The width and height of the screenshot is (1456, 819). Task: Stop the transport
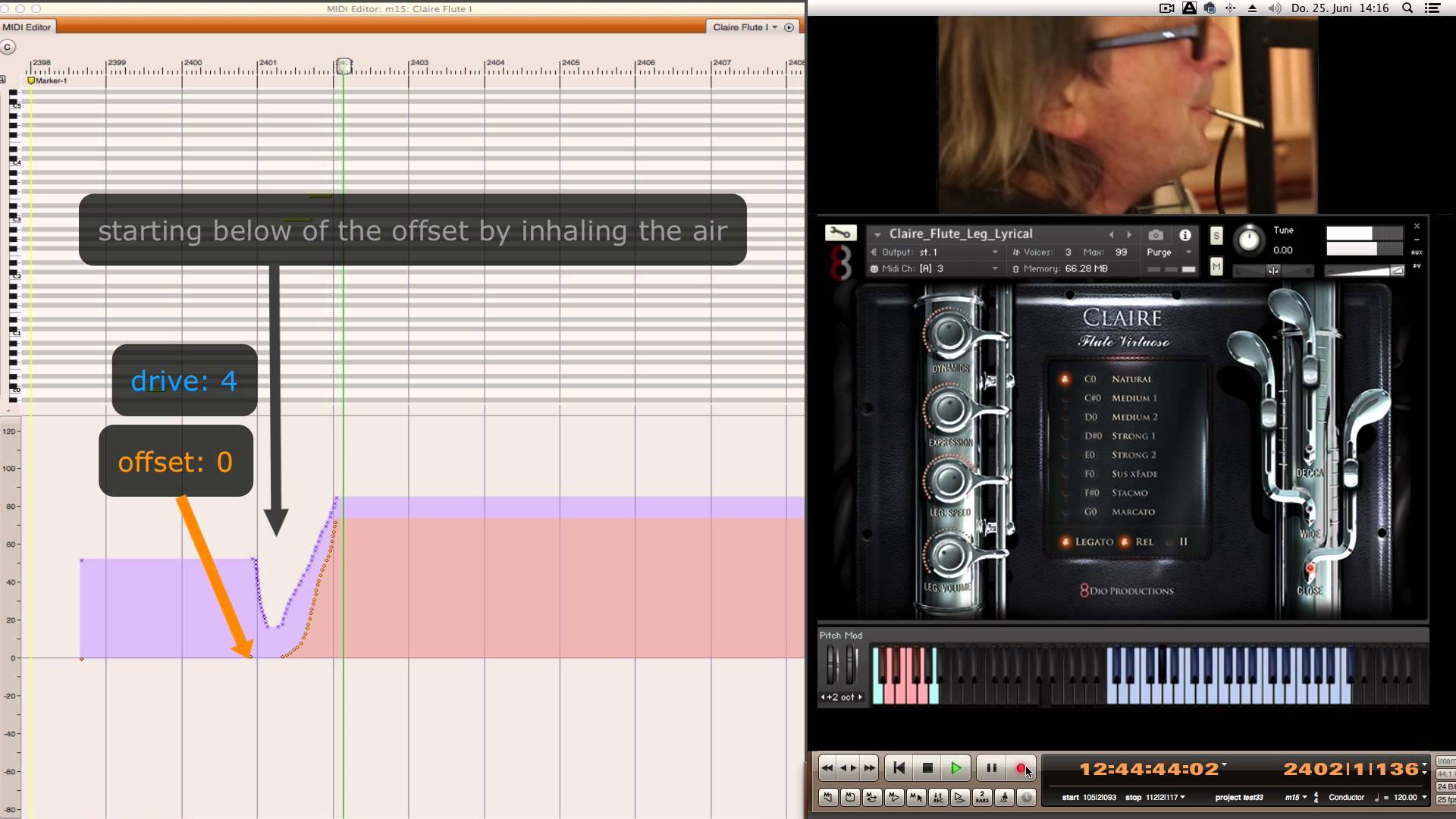(x=927, y=768)
